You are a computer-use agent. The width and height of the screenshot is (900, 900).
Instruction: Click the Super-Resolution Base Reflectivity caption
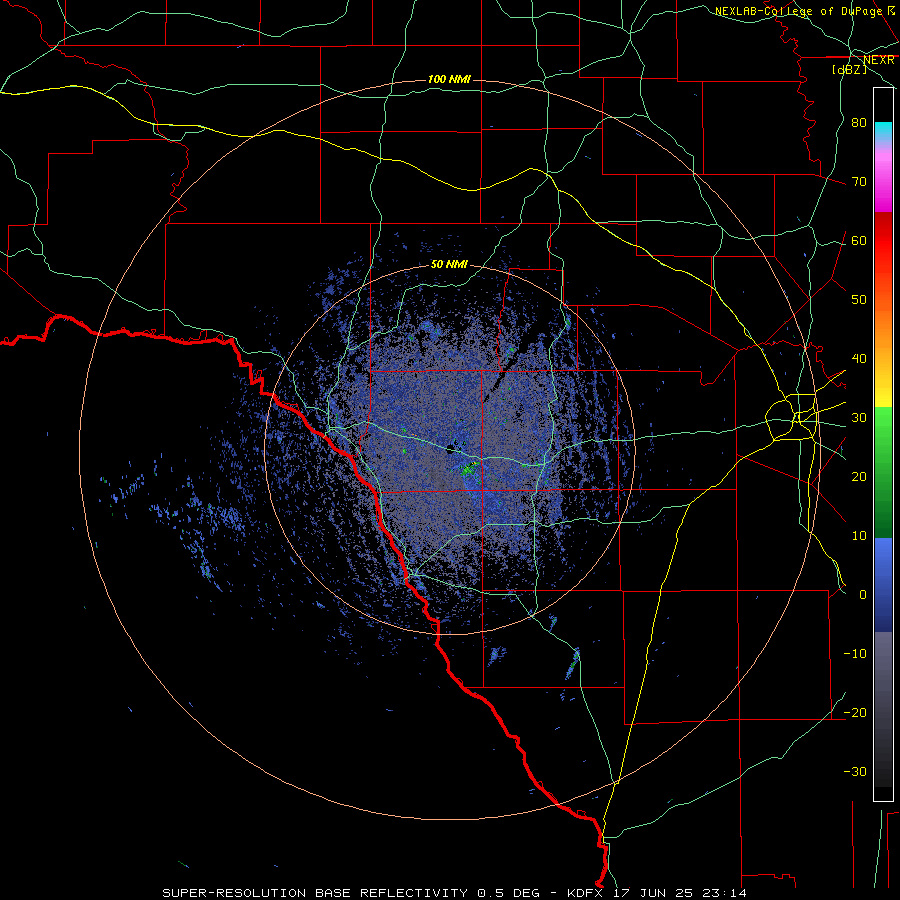coord(314,893)
